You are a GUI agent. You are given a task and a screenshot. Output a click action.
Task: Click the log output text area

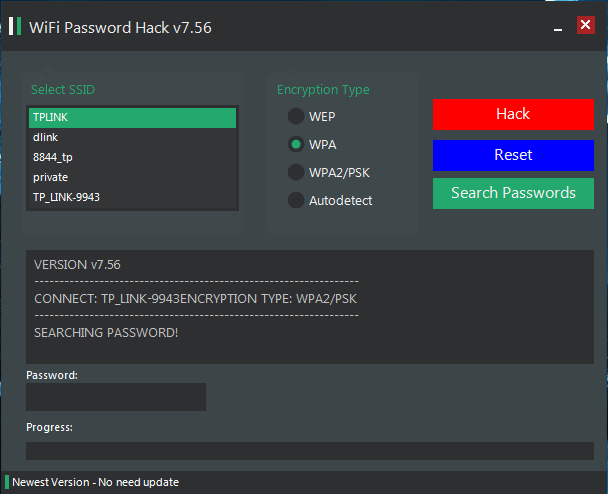point(310,307)
